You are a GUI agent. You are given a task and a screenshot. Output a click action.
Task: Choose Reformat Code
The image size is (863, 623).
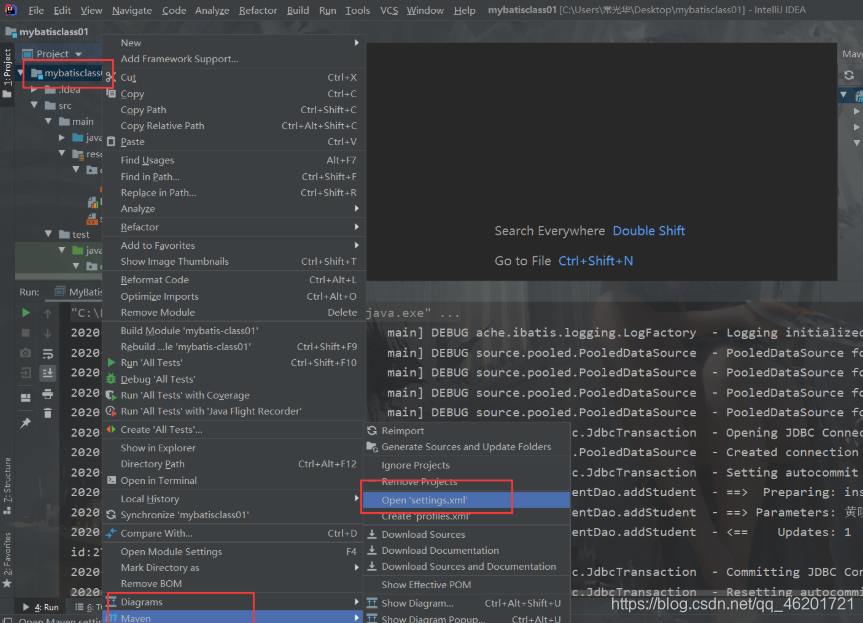234,280
